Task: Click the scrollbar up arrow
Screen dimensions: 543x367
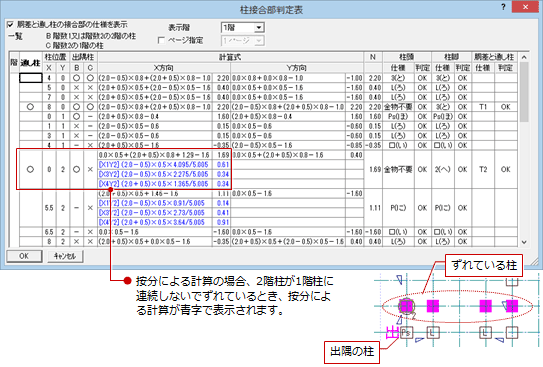Action: pyautogui.click(x=524, y=57)
